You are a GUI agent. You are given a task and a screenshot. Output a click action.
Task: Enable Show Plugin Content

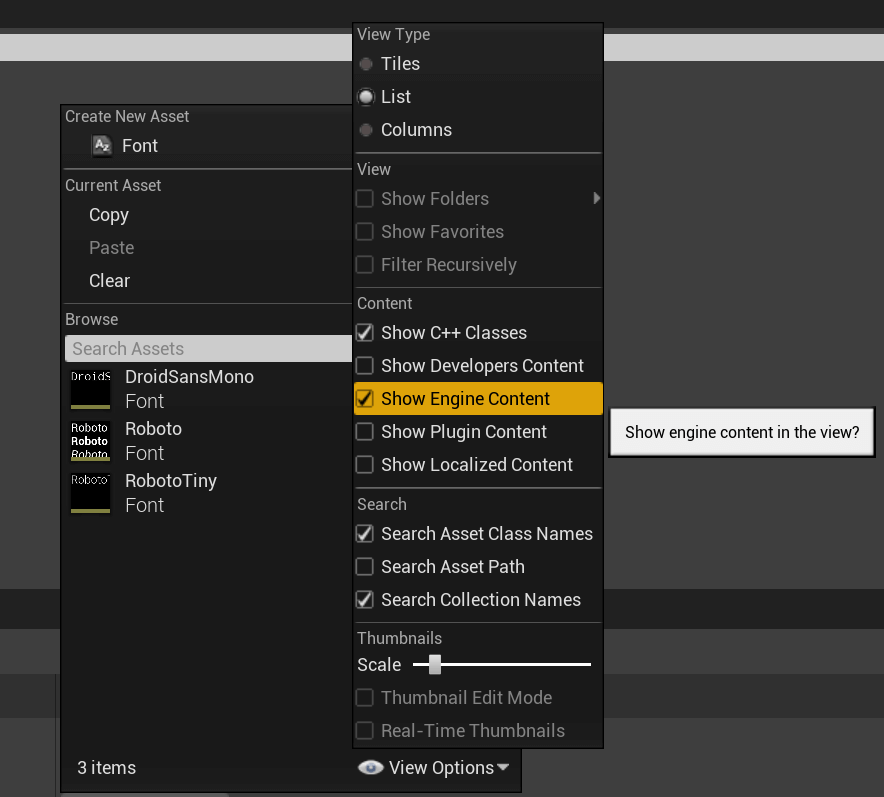(x=365, y=432)
